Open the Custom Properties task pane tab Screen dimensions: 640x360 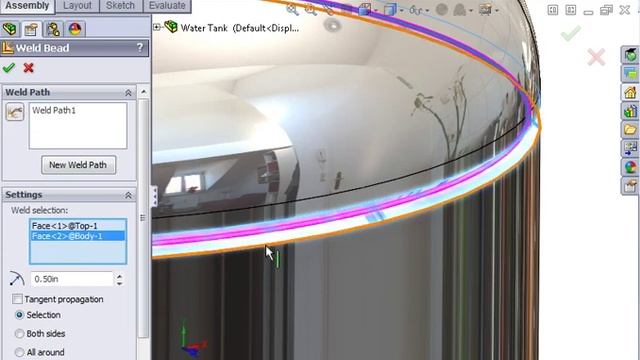(630, 186)
